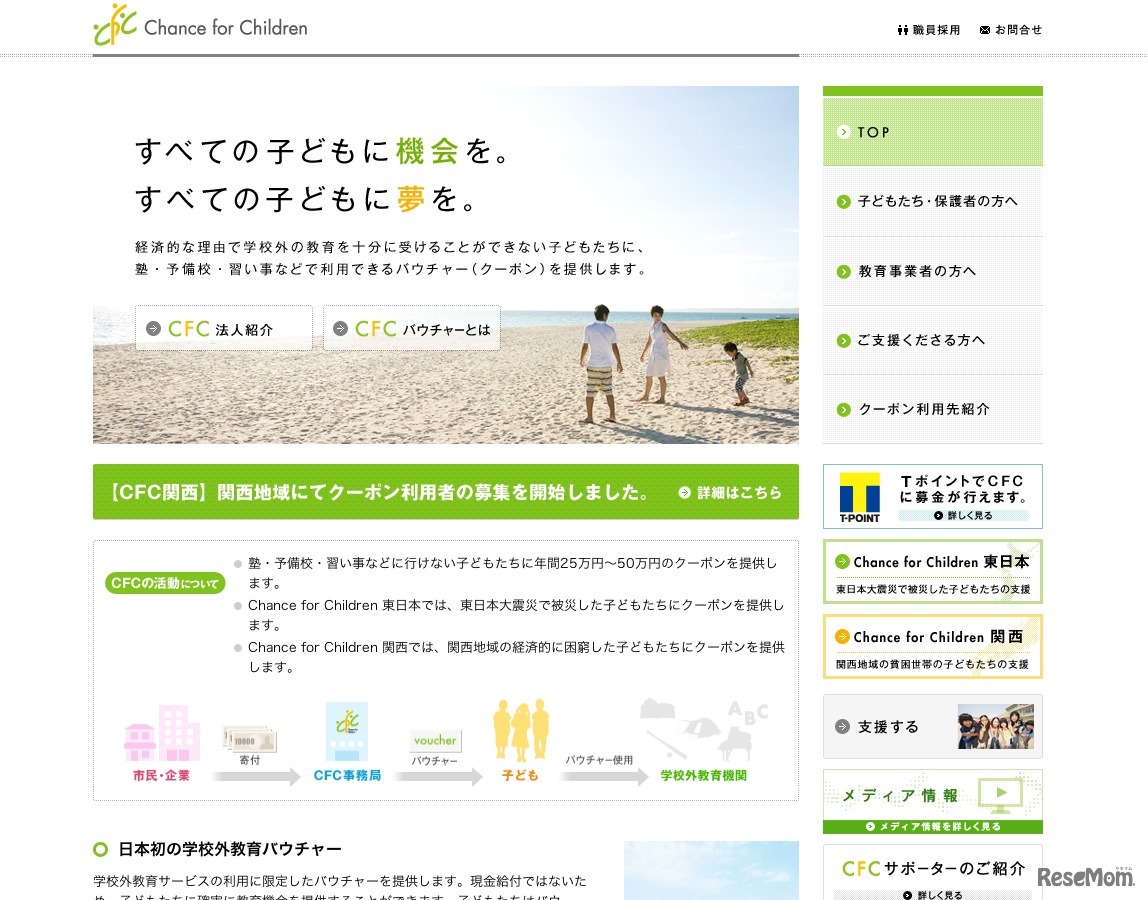Click green arrow icon beside ご支援くださる方へ
The width and height of the screenshot is (1148, 900).
[843, 341]
